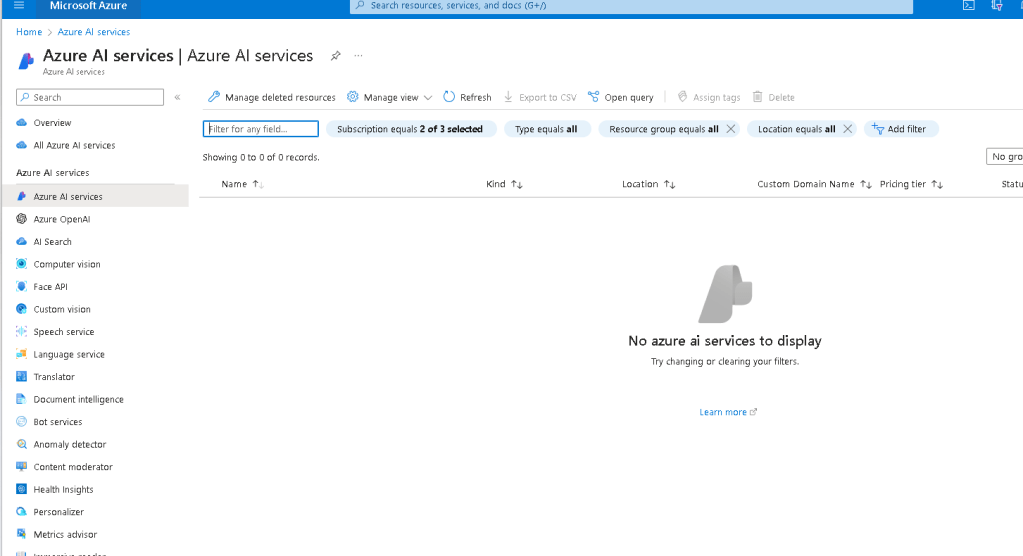Click the Open query icon
The height and width of the screenshot is (556, 1023).
click(x=593, y=97)
